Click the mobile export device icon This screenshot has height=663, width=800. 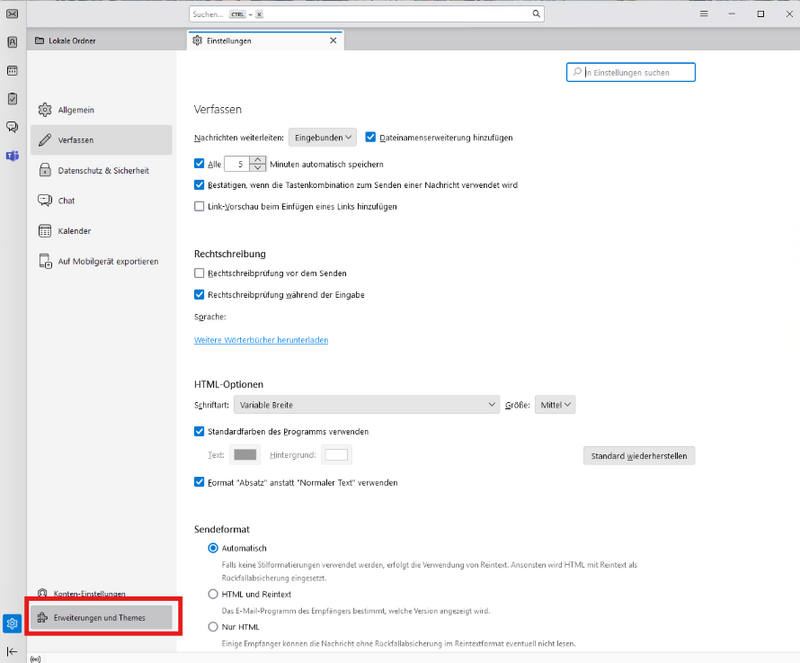[45, 261]
